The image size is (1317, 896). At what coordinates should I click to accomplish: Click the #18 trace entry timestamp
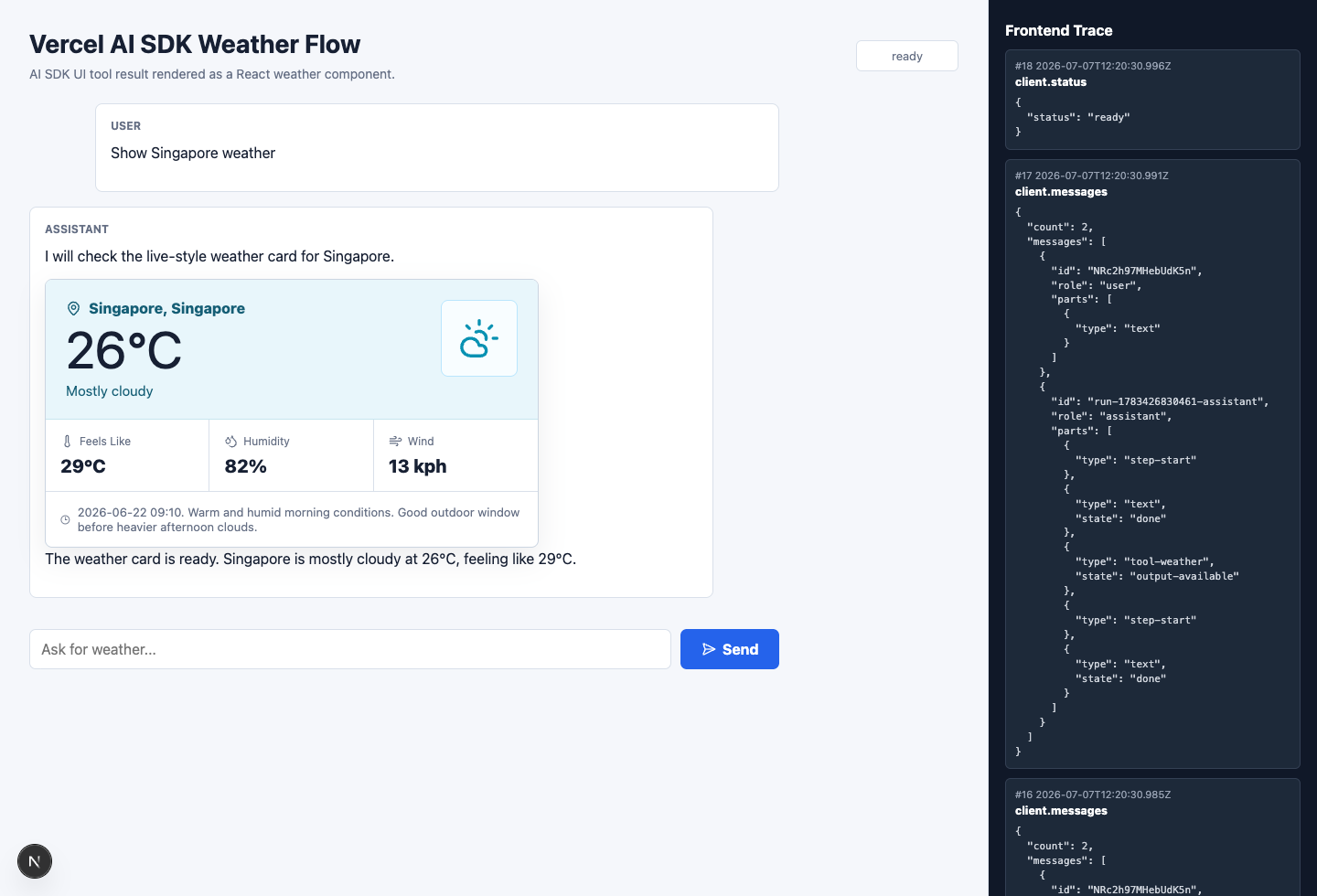point(1093,66)
